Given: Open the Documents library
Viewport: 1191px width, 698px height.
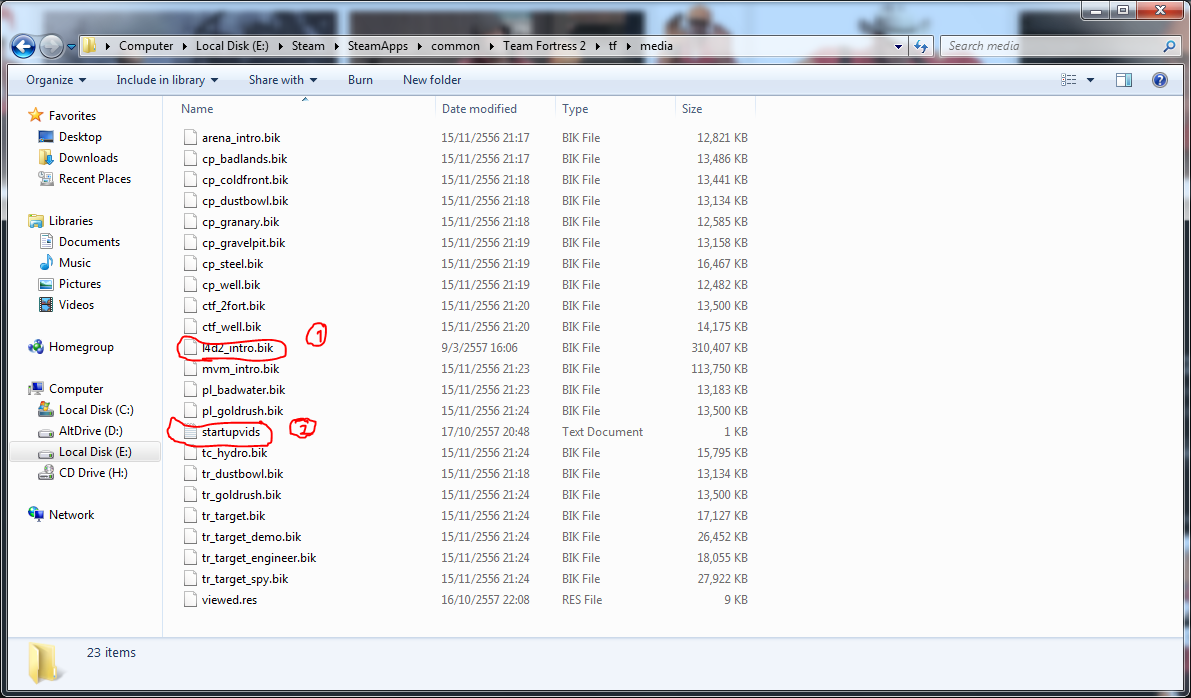Looking at the screenshot, I should click(90, 242).
